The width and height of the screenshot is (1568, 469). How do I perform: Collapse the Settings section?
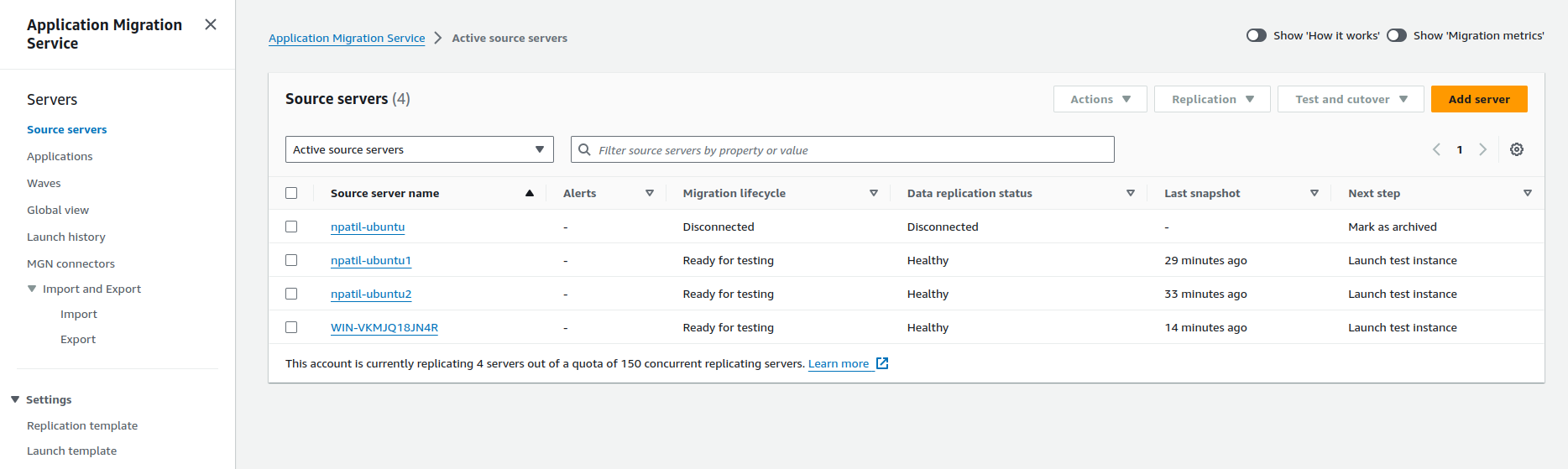pyautogui.click(x=15, y=399)
